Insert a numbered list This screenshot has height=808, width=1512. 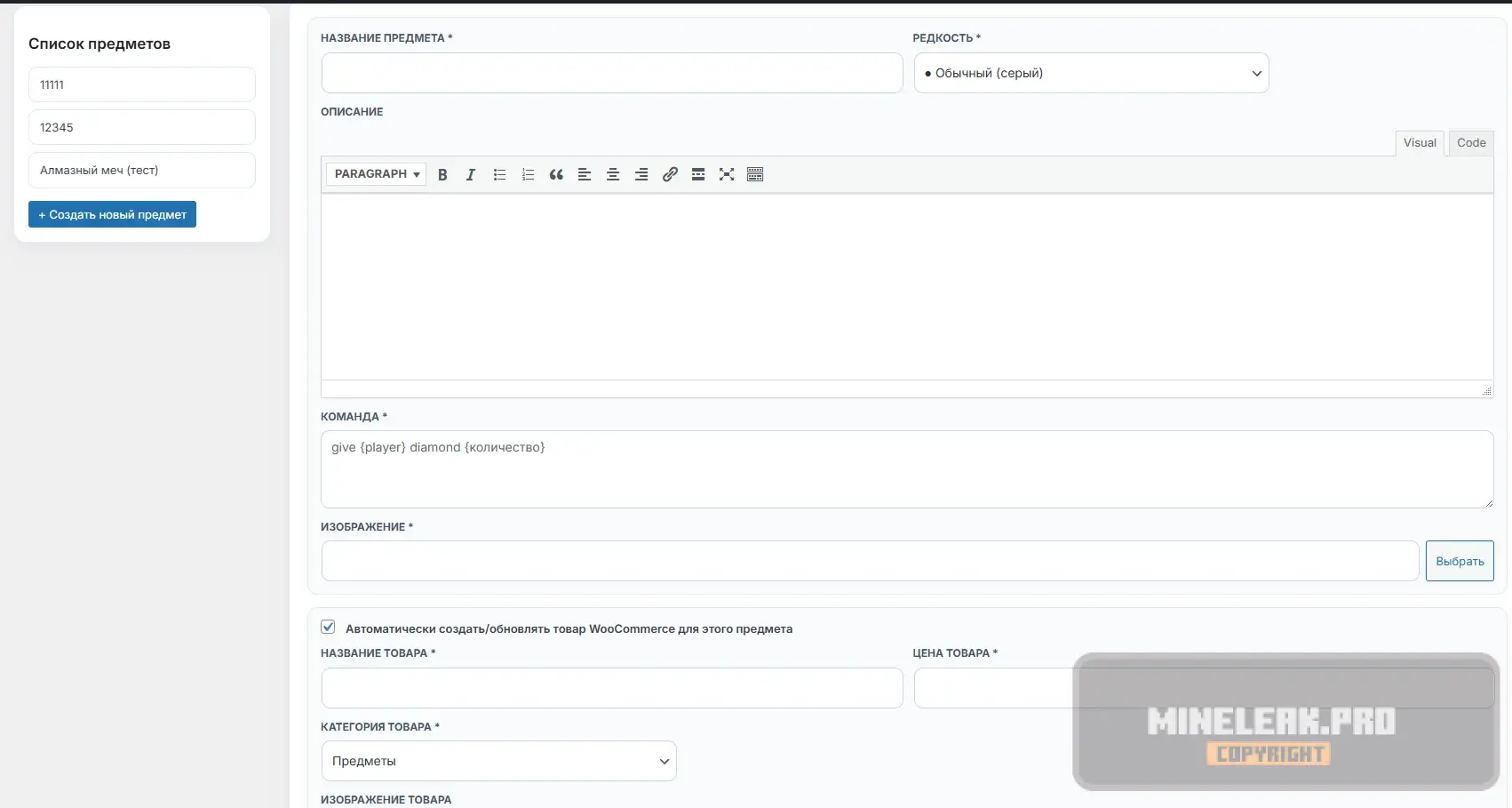pyautogui.click(x=528, y=174)
